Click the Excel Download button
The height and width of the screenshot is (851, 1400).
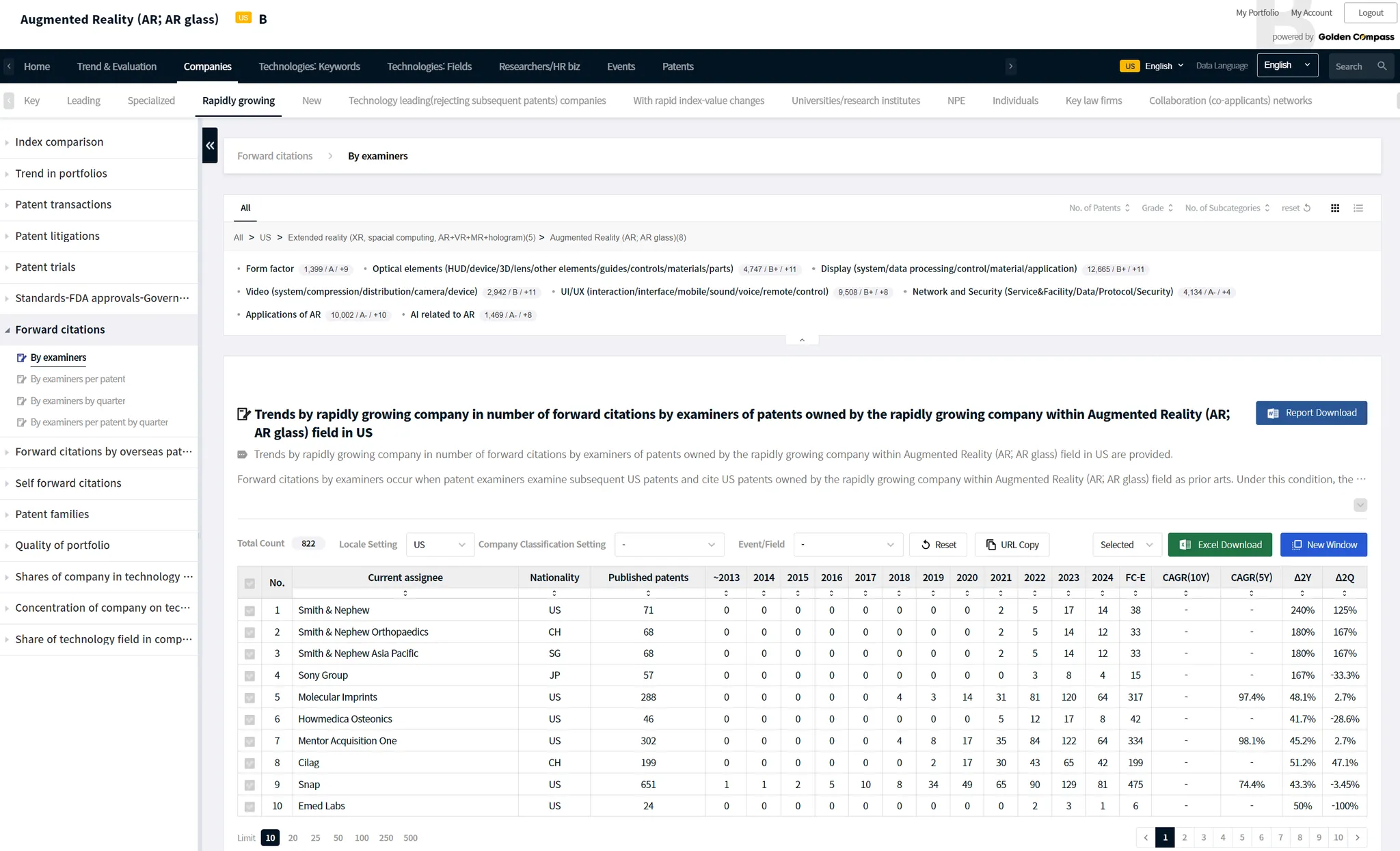coord(1220,545)
